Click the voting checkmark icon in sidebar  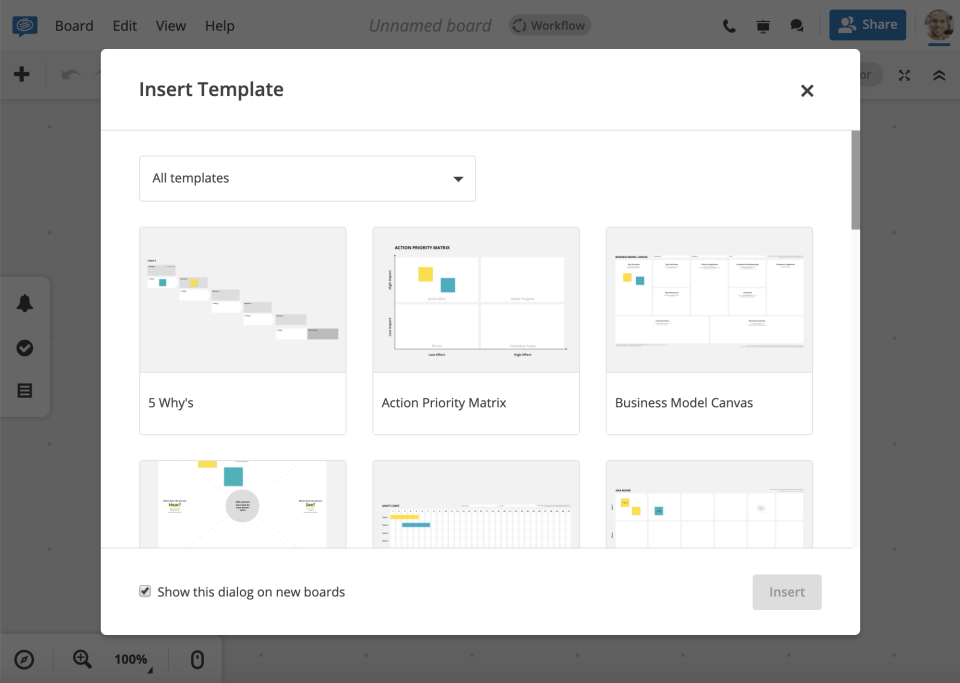tap(24, 348)
